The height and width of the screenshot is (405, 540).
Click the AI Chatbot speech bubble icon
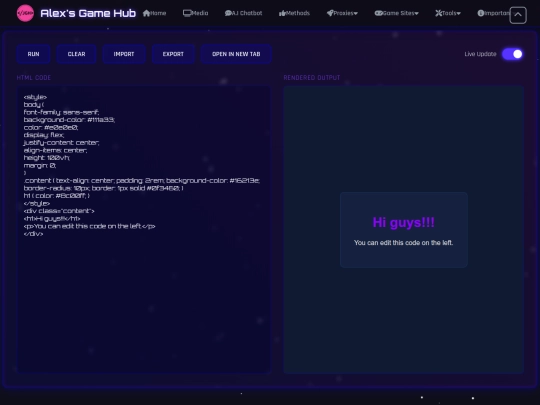pos(228,13)
